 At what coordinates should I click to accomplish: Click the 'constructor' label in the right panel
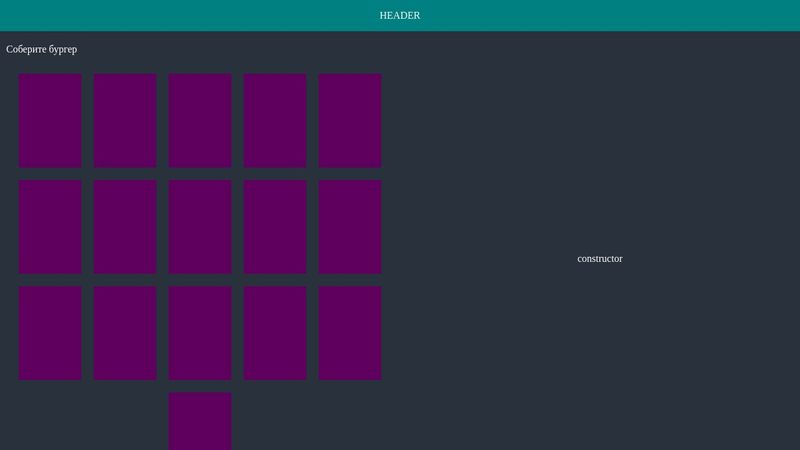[599, 258]
